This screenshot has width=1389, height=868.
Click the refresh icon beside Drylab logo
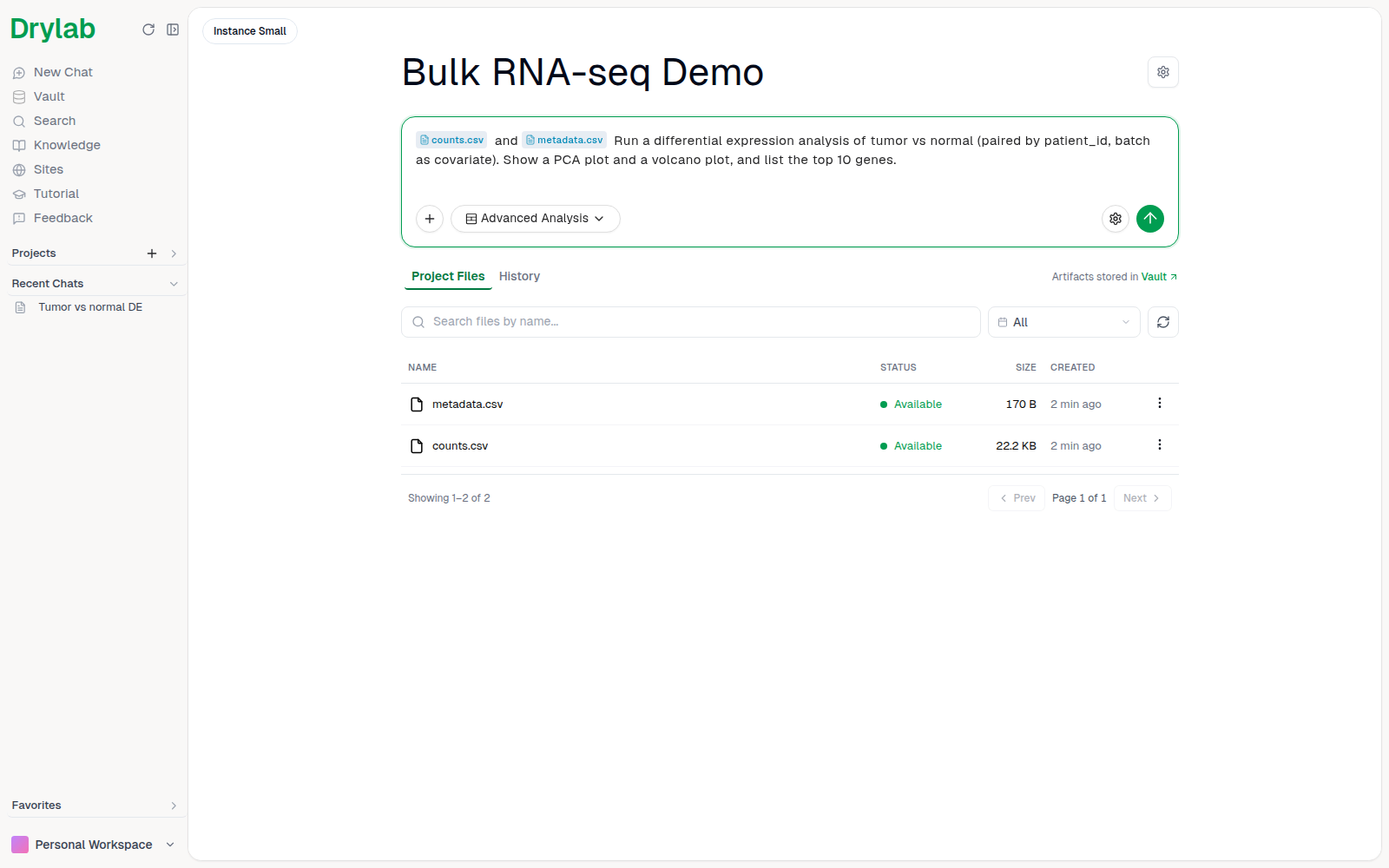(148, 30)
